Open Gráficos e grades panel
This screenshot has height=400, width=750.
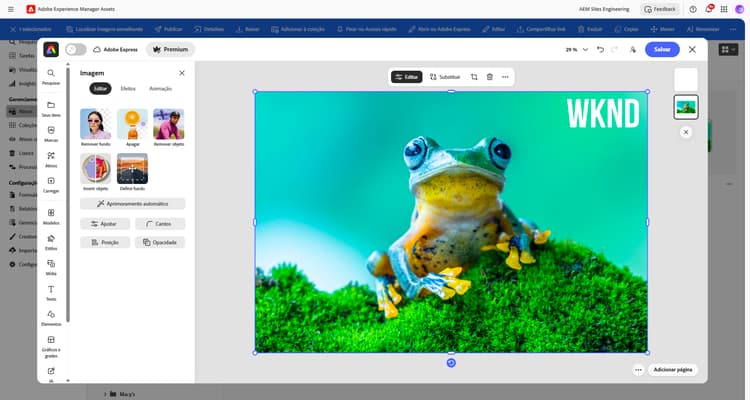tap(51, 346)
